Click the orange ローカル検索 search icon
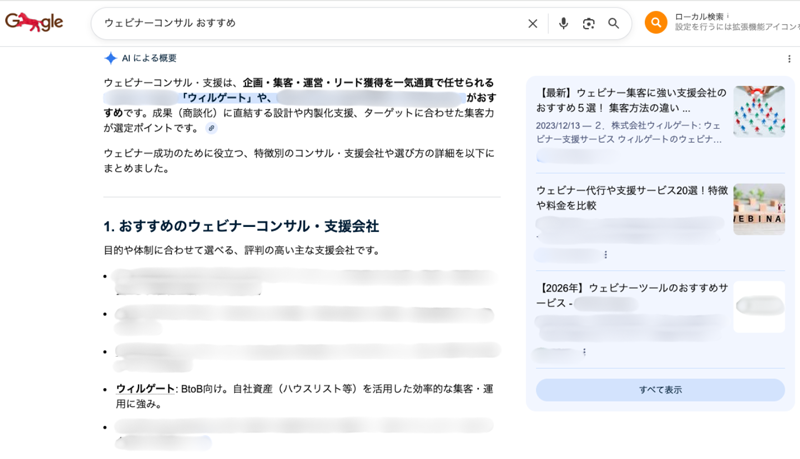The height and width of the screenshot is (459, 800). pyautogui.click(x=656, y=23)
